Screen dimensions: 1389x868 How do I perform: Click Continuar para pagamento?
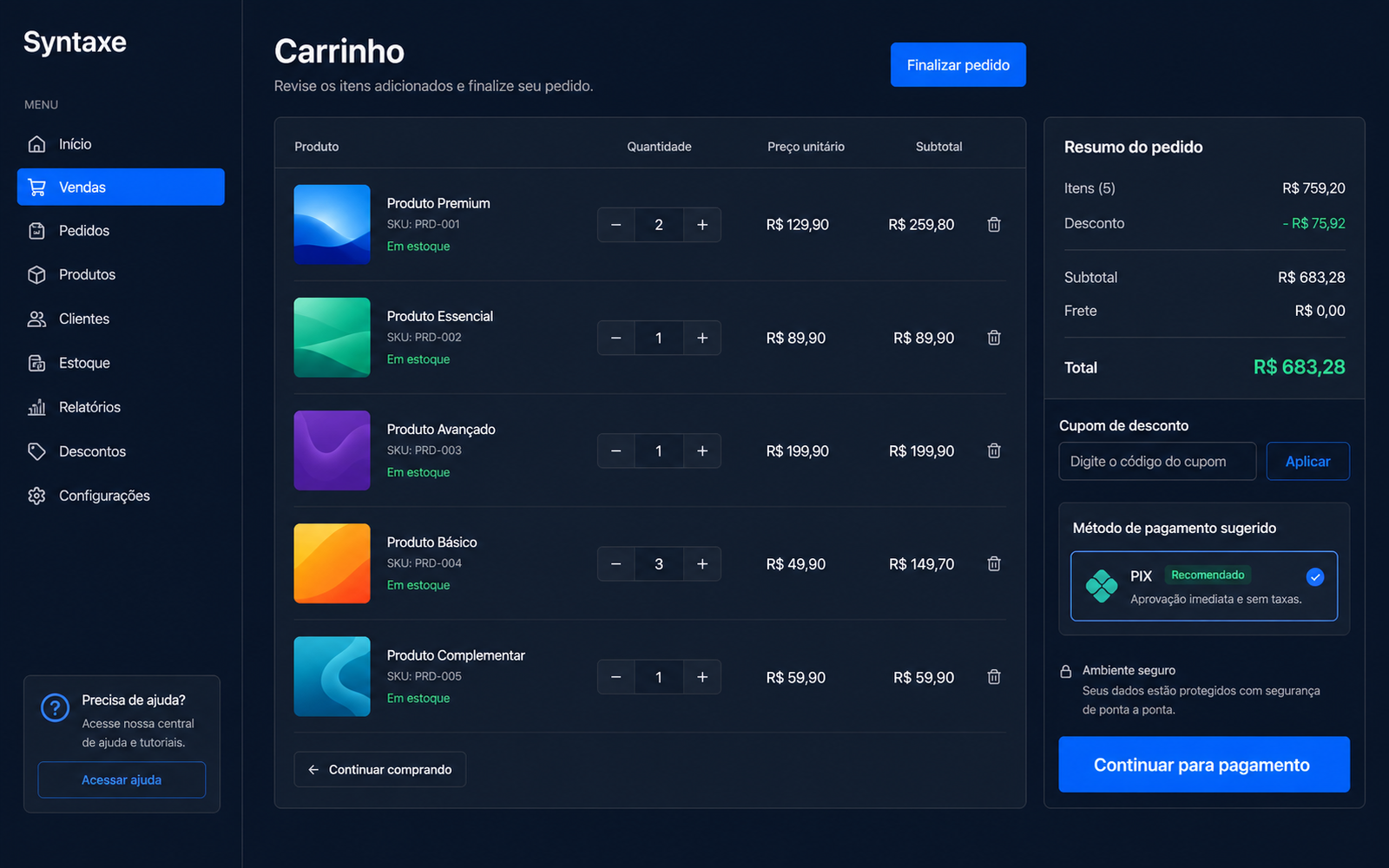click(1204, 765)
